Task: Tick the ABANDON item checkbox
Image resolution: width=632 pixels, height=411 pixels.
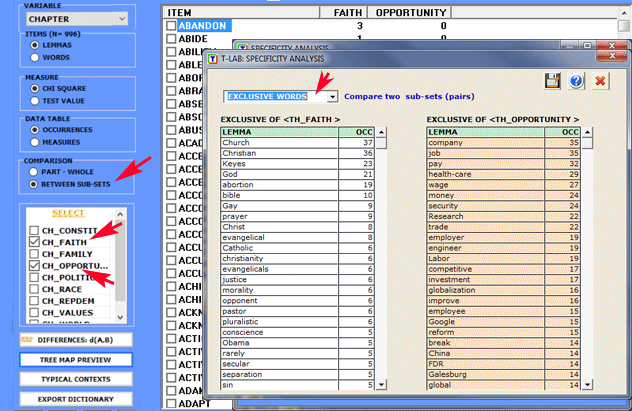Action: [x=171, y=26]
